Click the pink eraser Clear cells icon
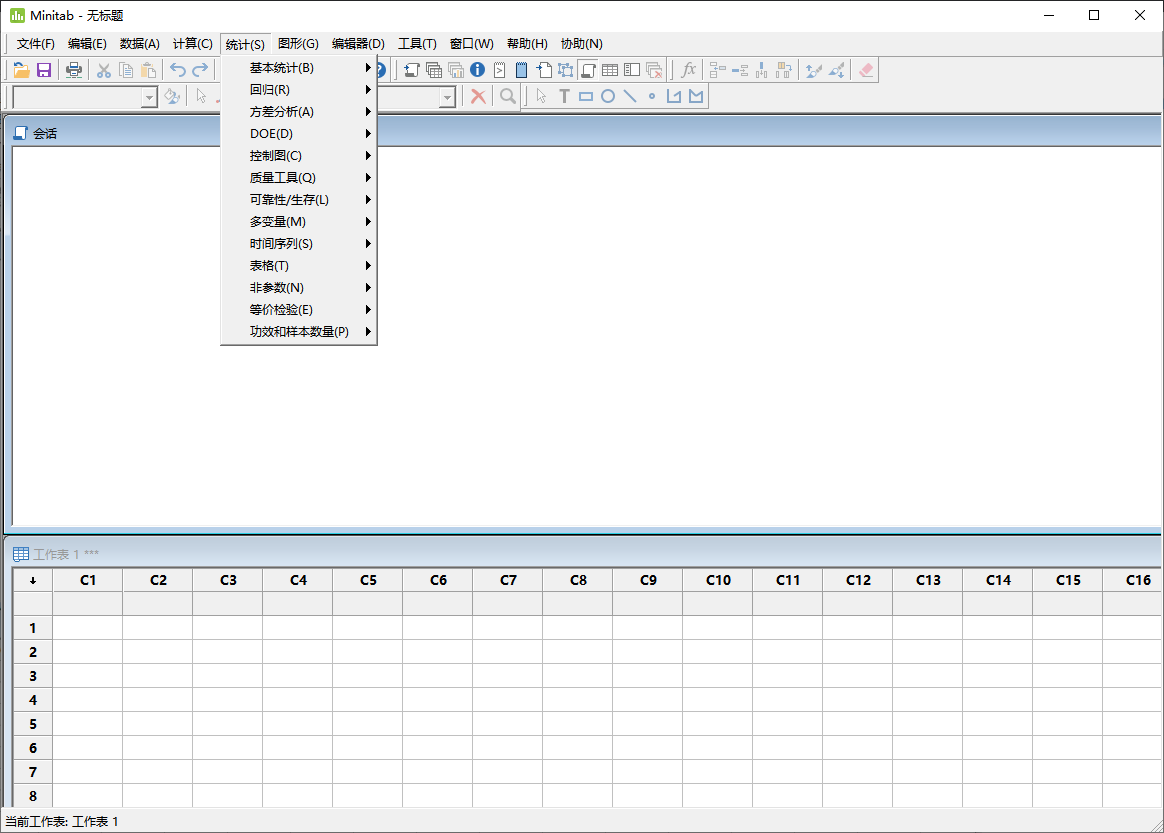The height and width of the screenshot is (833, 1164). point(866,71)
